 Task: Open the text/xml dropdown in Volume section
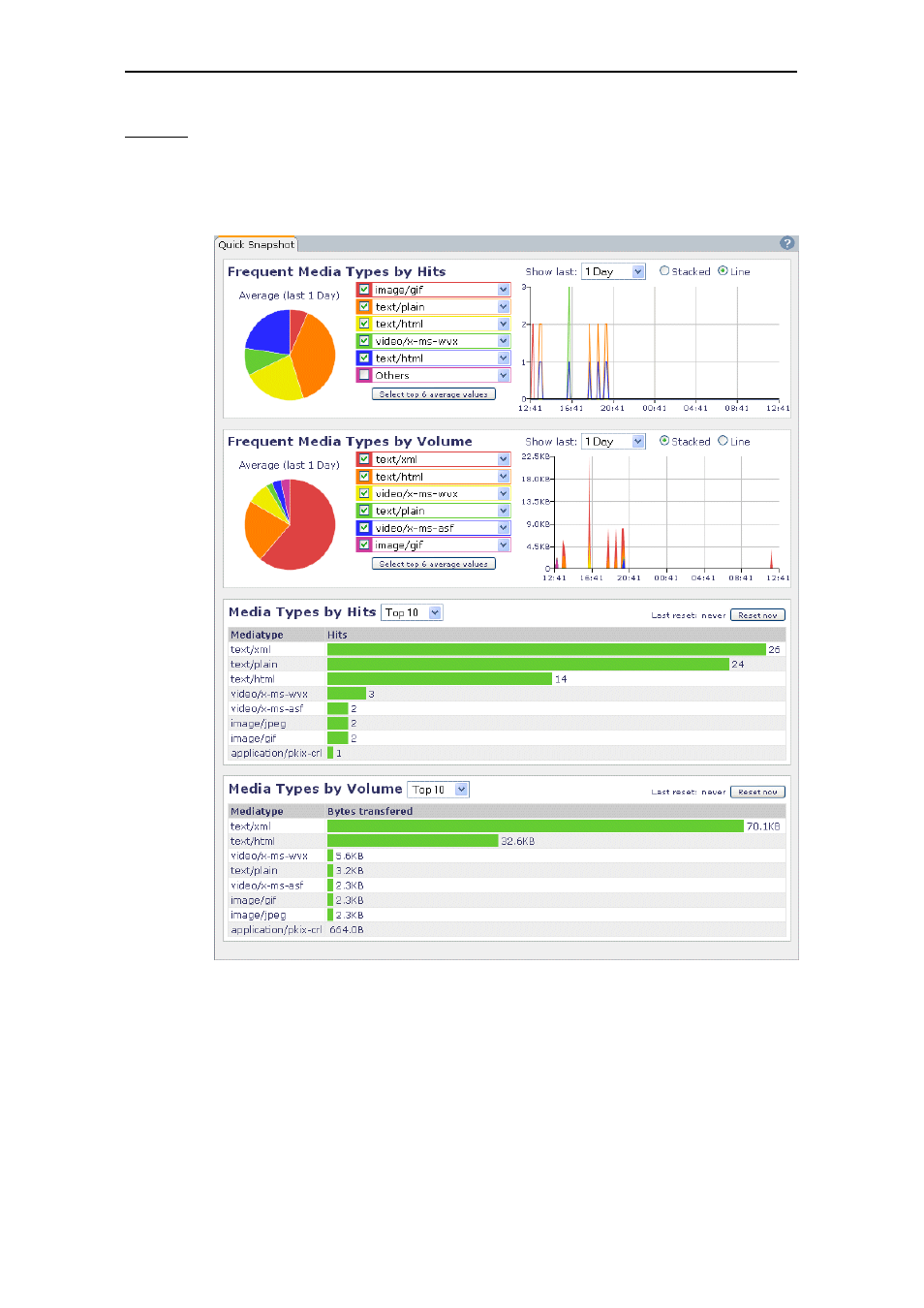(x=504, y=459)
